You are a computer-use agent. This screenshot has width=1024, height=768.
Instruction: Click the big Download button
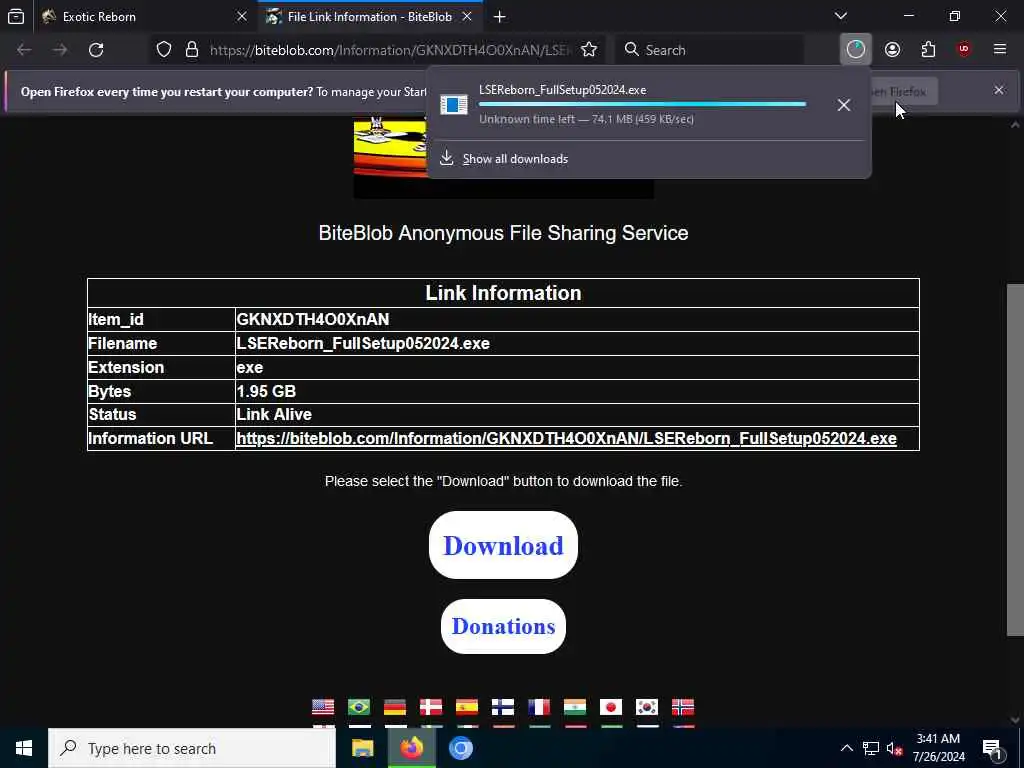pos(504,545)
